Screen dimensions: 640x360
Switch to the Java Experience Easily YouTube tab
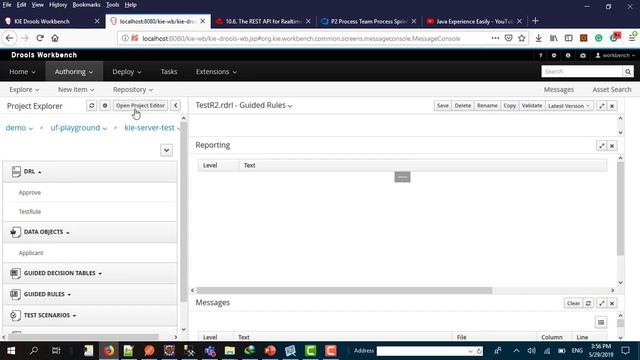click(473, 21)
